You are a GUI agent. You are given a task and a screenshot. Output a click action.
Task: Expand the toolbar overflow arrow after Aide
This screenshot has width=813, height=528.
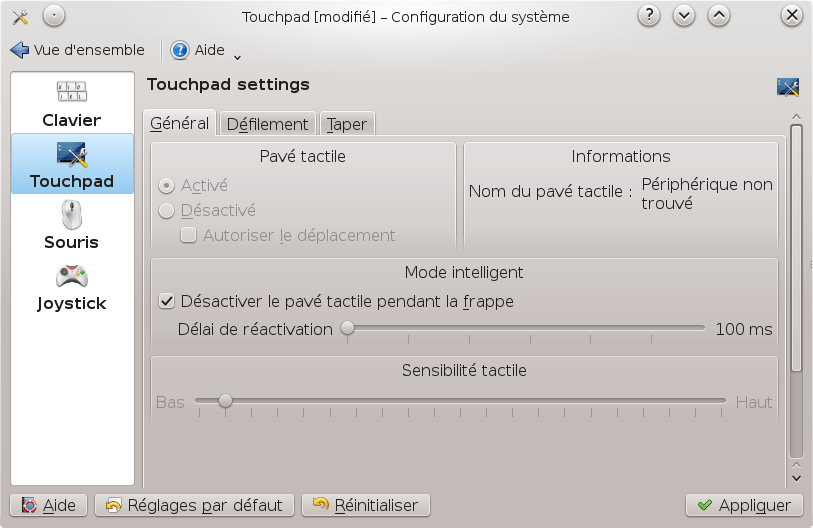(x=237, y=54)
